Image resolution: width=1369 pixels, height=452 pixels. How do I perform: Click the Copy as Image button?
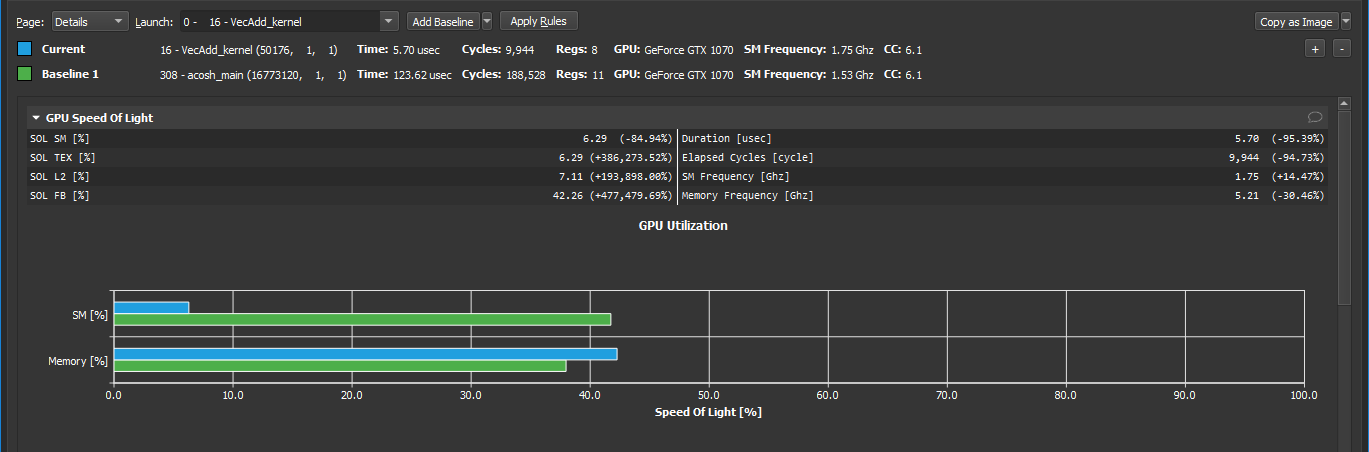[x=1296, y=22]
